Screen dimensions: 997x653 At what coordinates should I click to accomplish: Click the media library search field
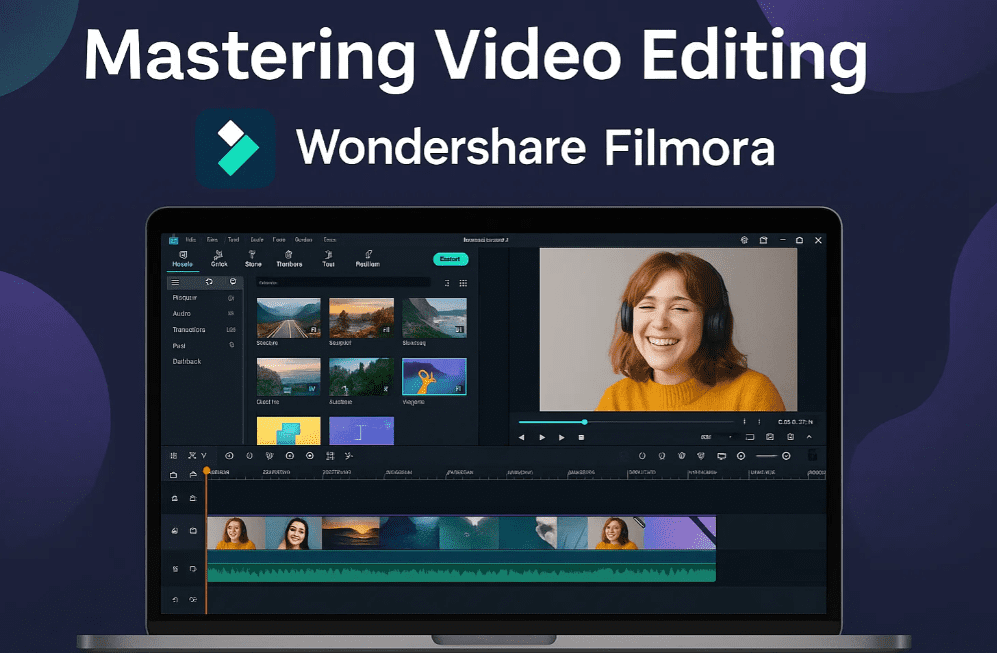(340, 283)
